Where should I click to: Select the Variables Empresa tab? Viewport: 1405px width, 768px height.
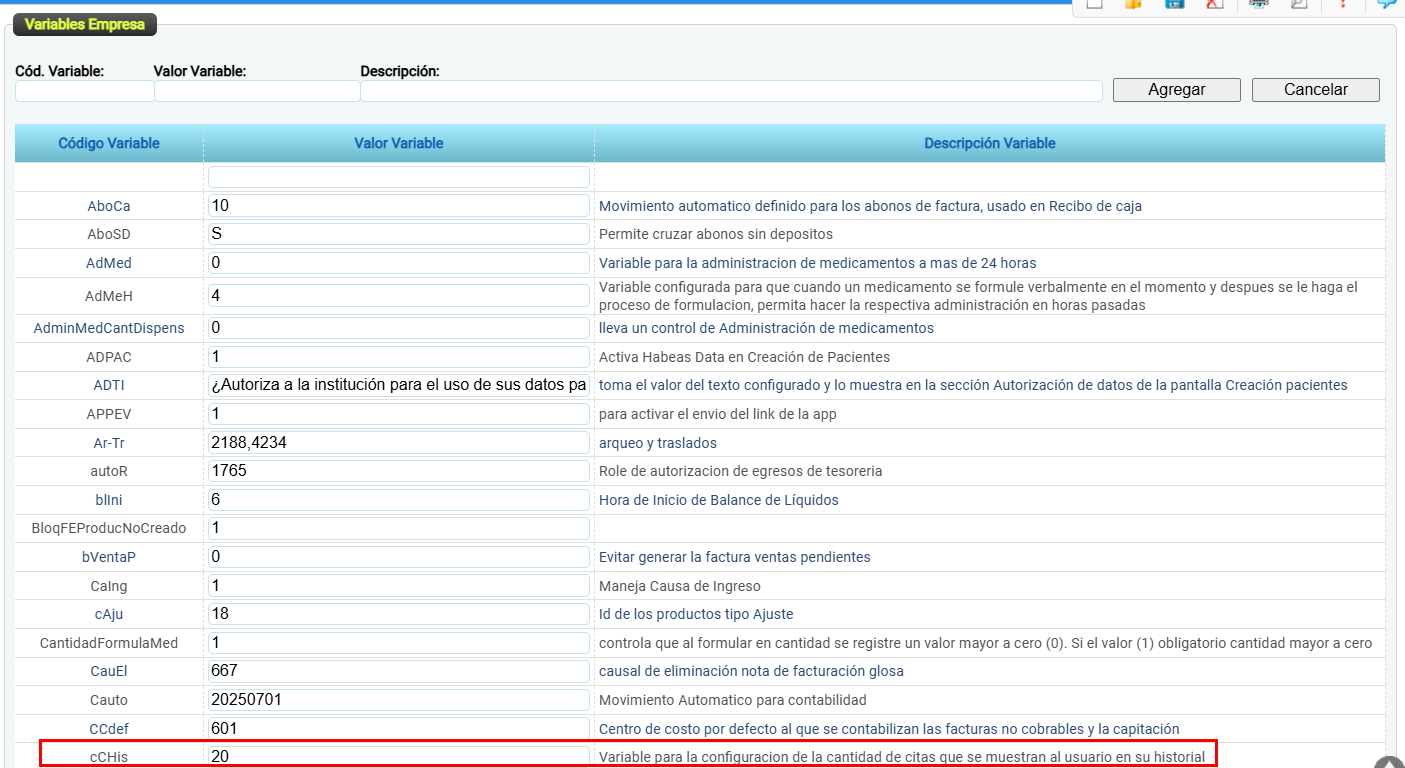coord(85,25)
